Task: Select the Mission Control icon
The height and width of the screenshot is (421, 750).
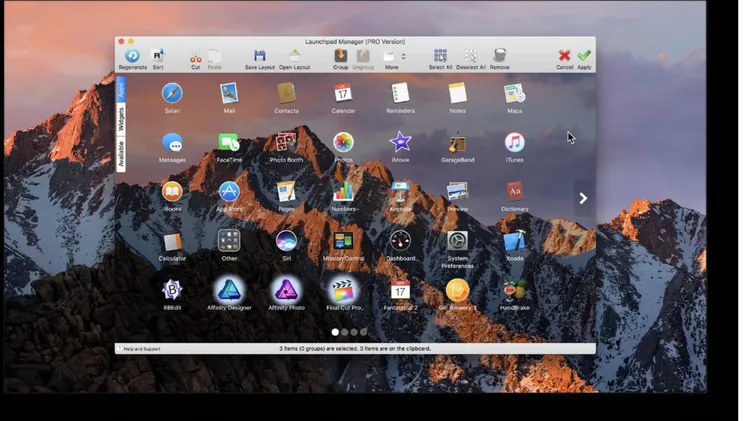Action: point(343,241)
